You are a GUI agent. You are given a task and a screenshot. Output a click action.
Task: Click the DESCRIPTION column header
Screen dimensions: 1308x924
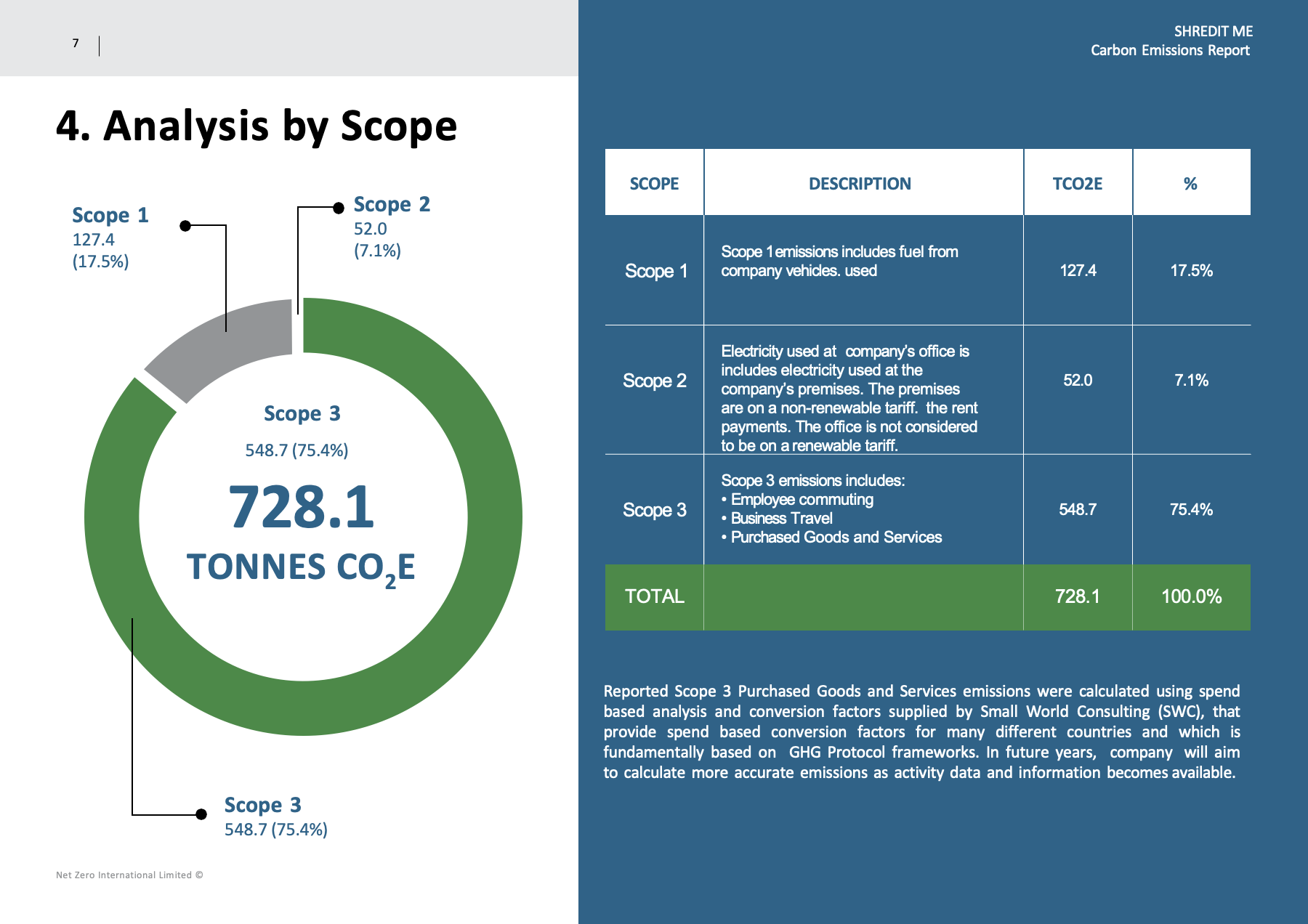click(860, 184)
